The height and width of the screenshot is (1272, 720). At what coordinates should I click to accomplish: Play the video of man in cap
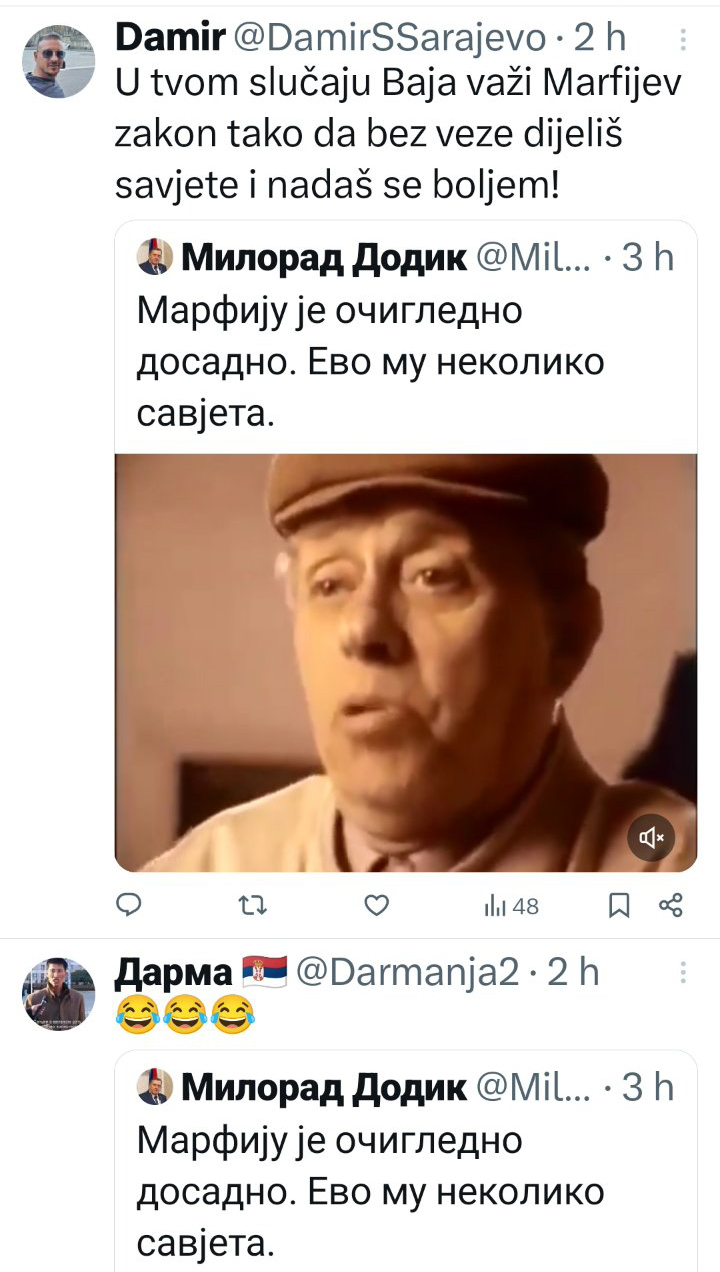click(x=406, y=663)
